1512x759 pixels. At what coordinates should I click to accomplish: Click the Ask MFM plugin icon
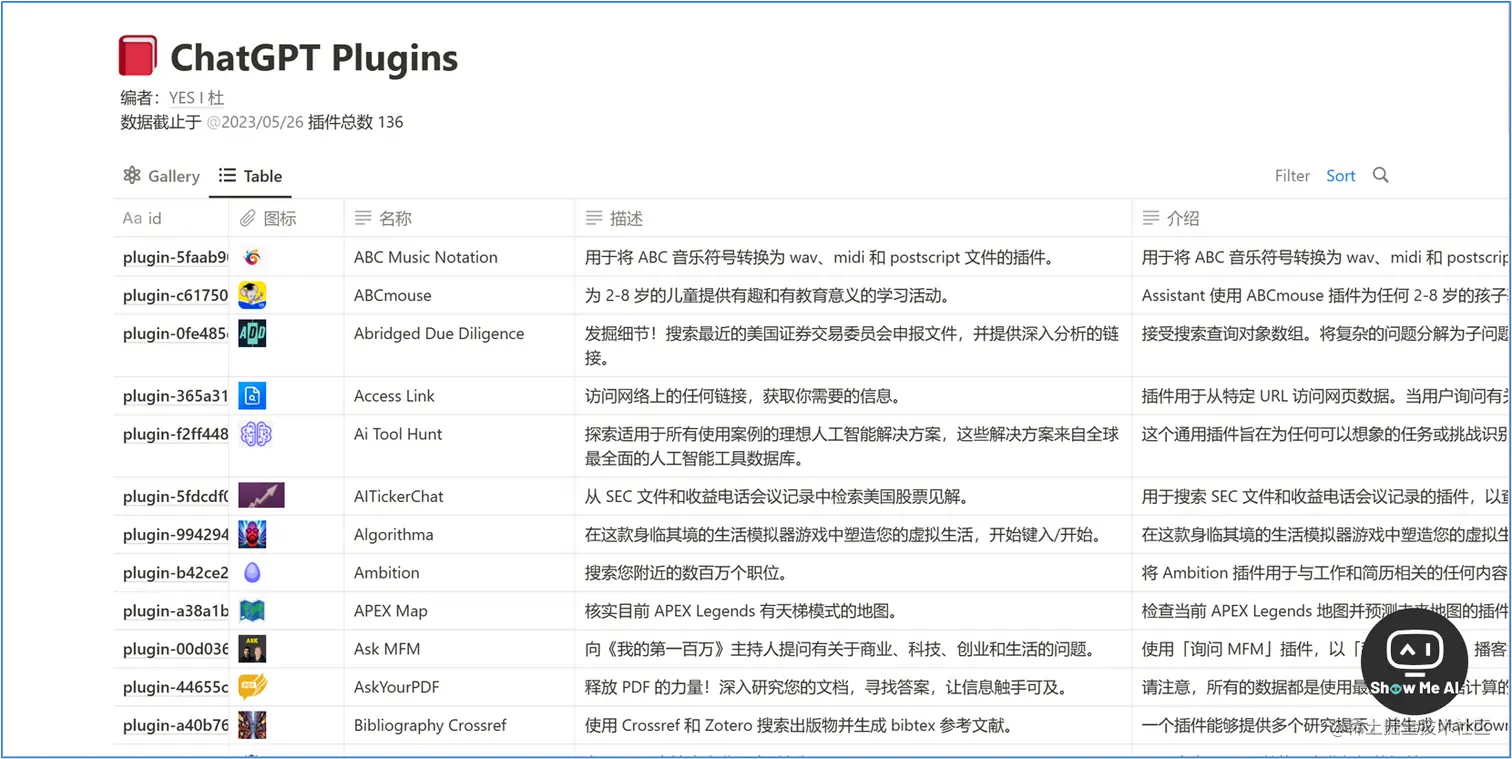click(252, 648)
